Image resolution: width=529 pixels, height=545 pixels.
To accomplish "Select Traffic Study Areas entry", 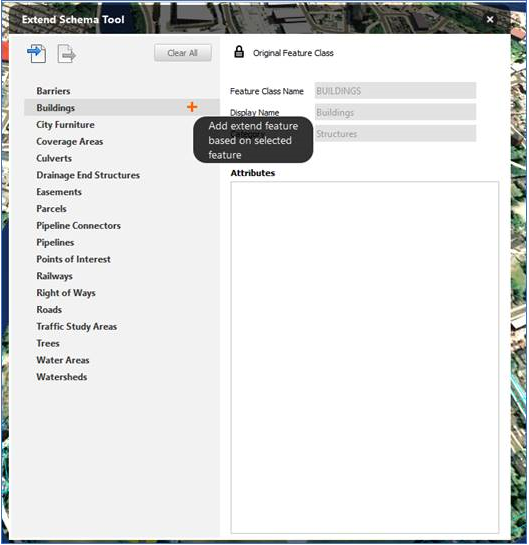I will pyautogui.click(x=77, y=326).
